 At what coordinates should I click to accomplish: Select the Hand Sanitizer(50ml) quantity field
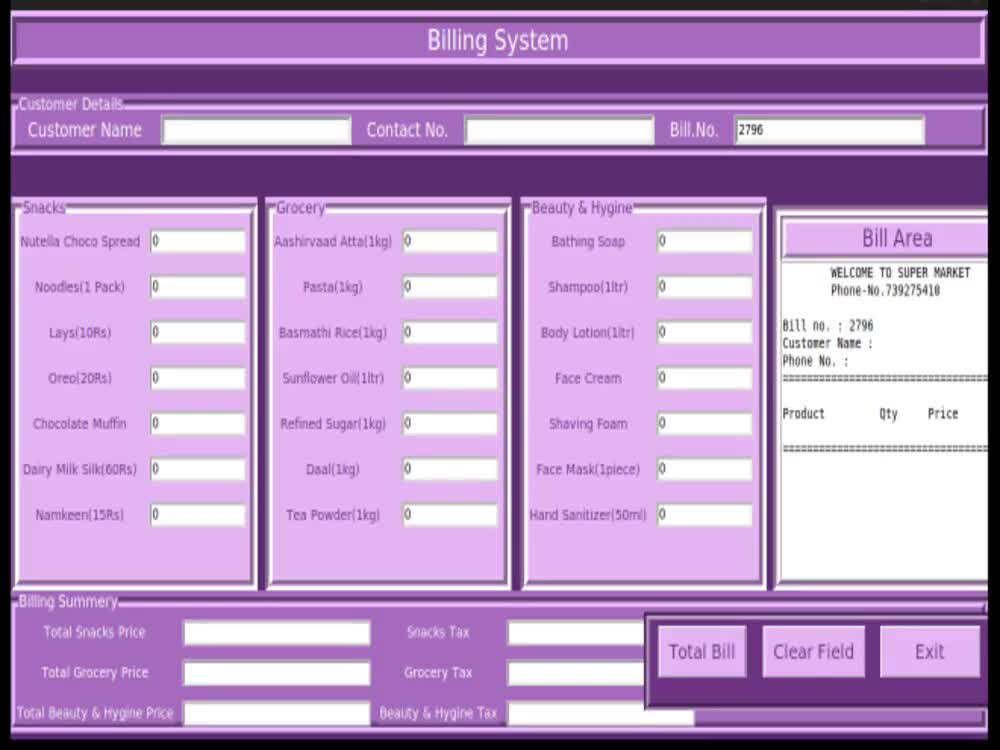(704, 515)
